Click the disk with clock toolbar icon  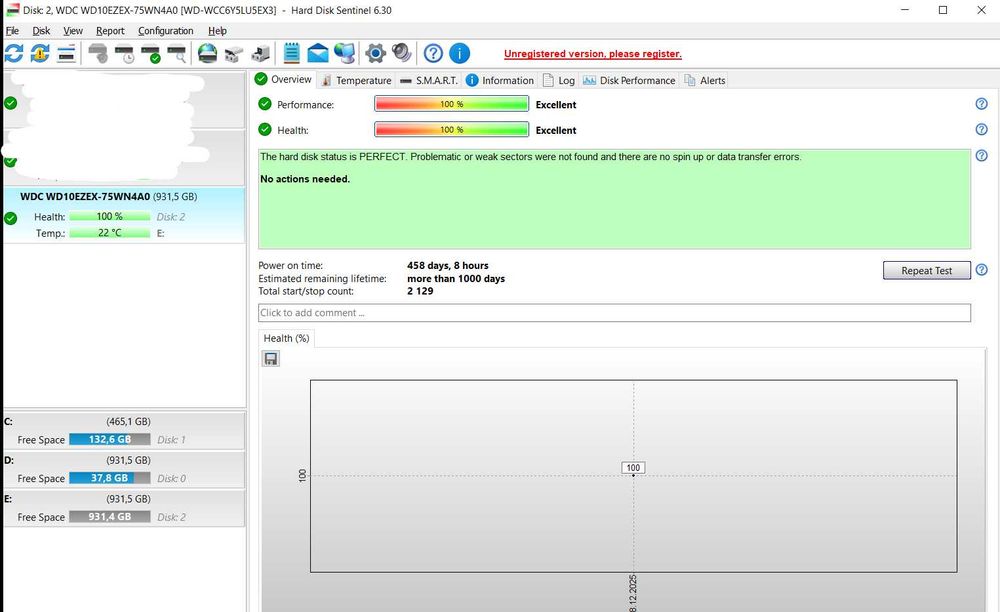click(x=125, y=54)
